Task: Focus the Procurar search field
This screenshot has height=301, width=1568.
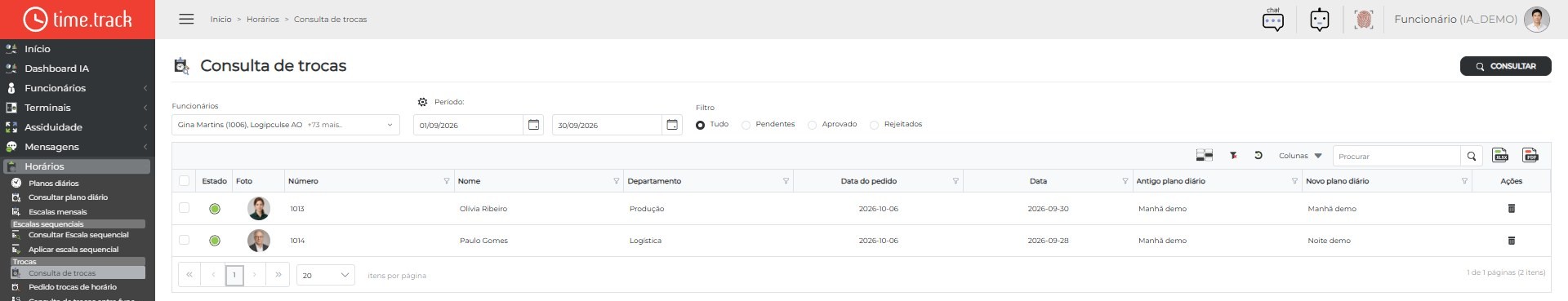Action: point(1396,156)
